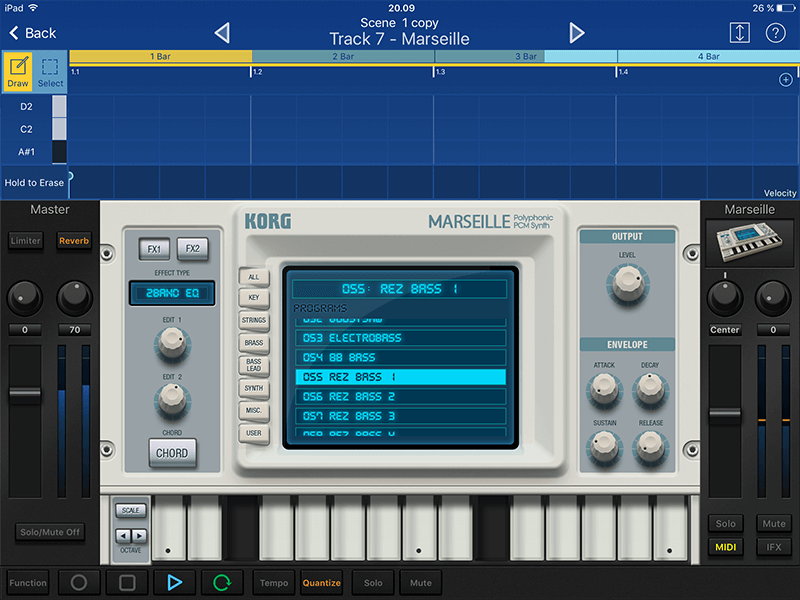Tap the plus icon in the ruler
This screenshot has width=800, height=600.
tap(785, 80)
